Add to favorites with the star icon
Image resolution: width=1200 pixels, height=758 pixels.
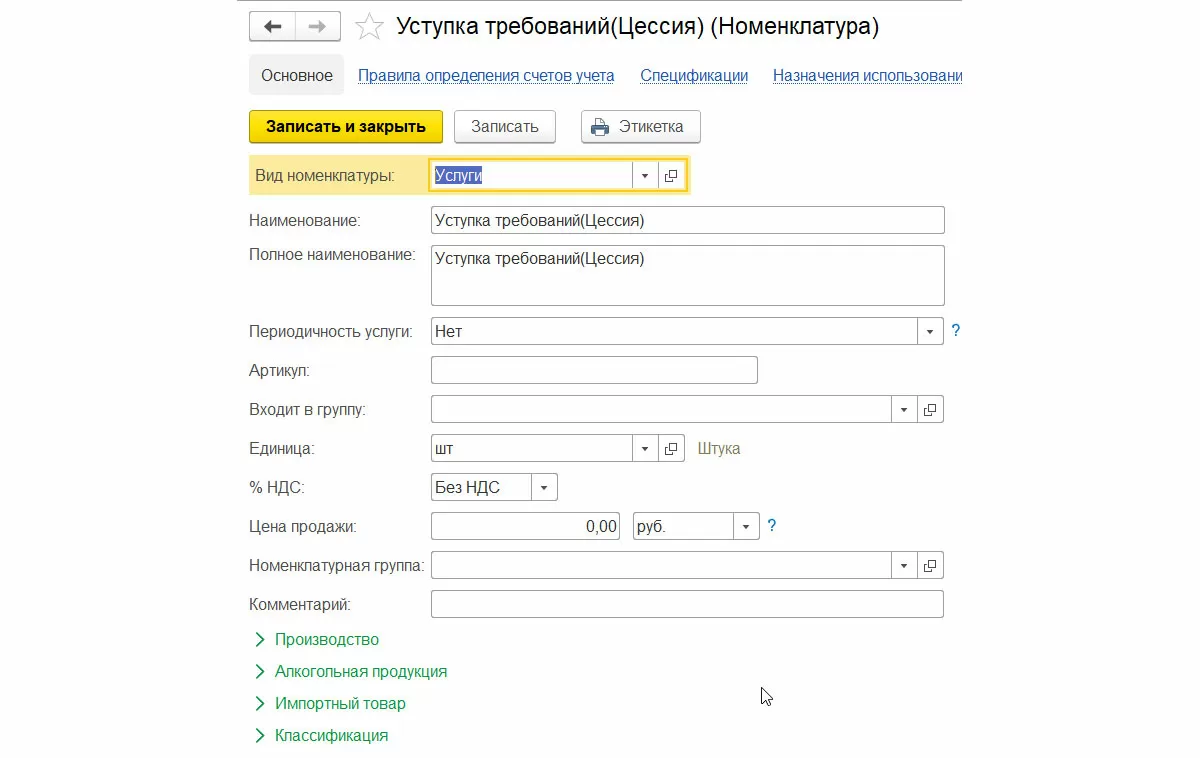(x=370, y=27)
